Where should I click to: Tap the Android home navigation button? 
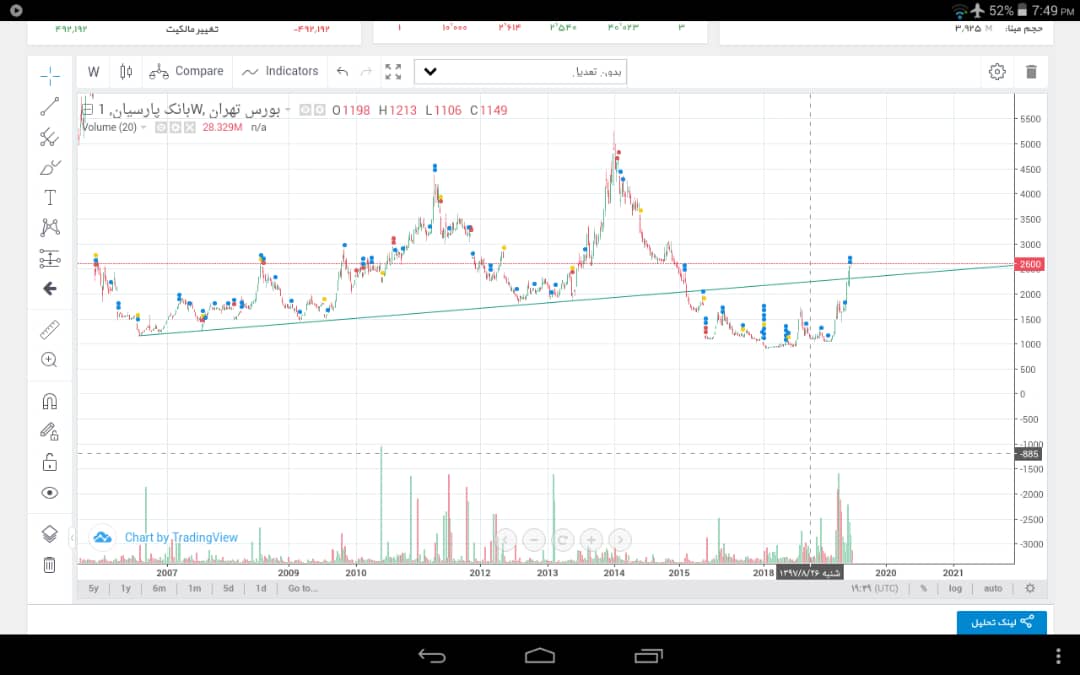540,655
